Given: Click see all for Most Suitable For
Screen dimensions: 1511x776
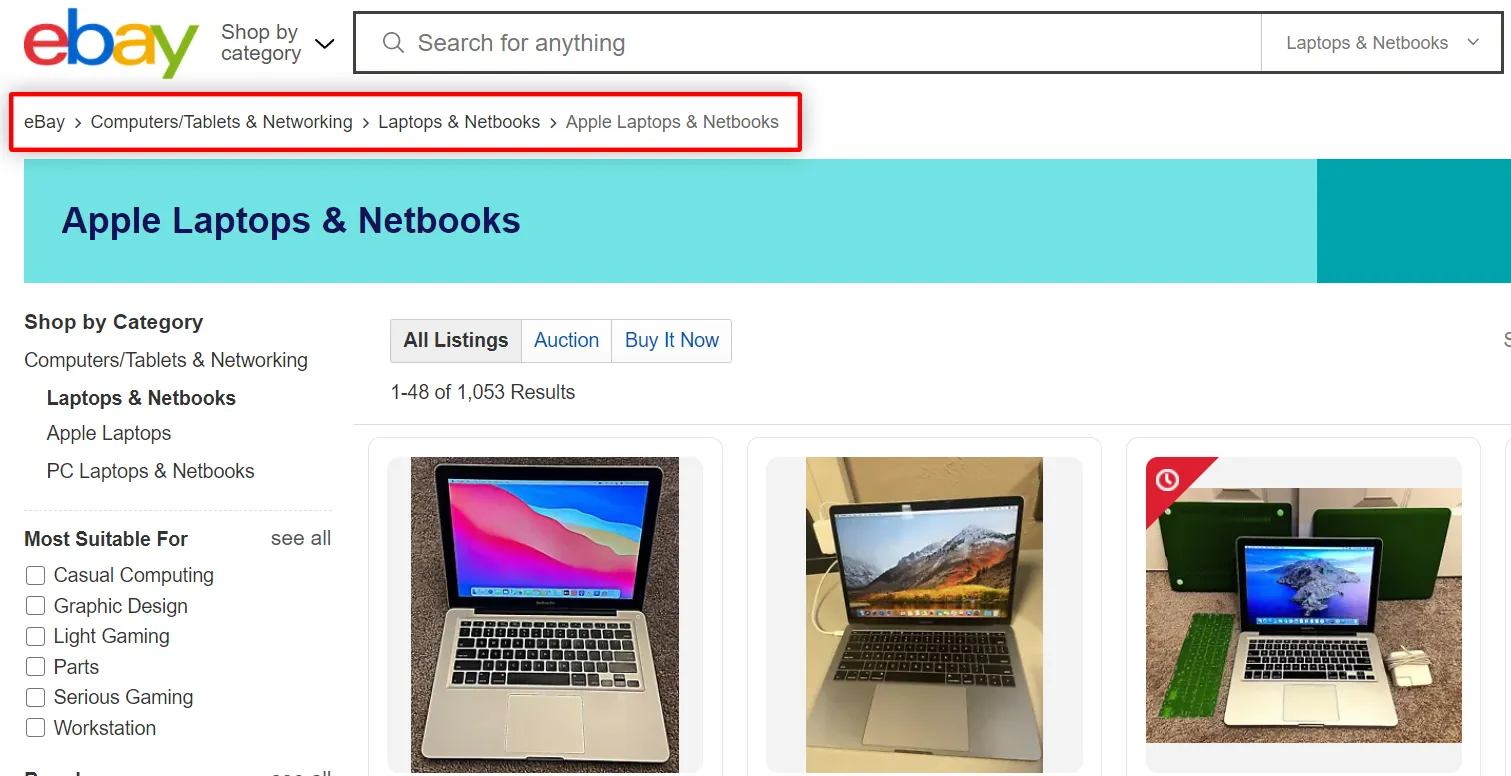Looking at the screenshot, I should [x=301, y=538].
